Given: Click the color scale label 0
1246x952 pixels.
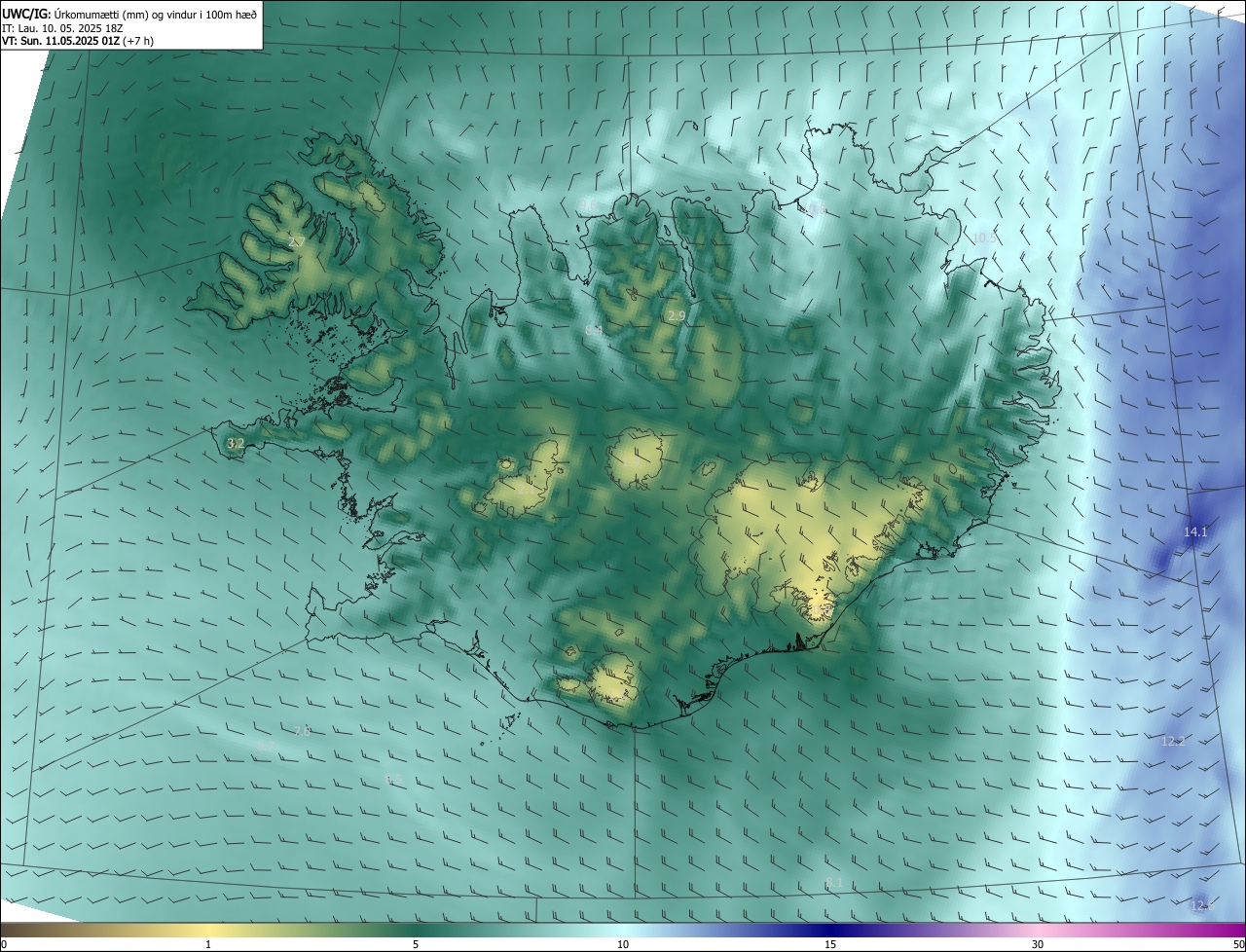Looking at the screenshot, I should point(4,944).
